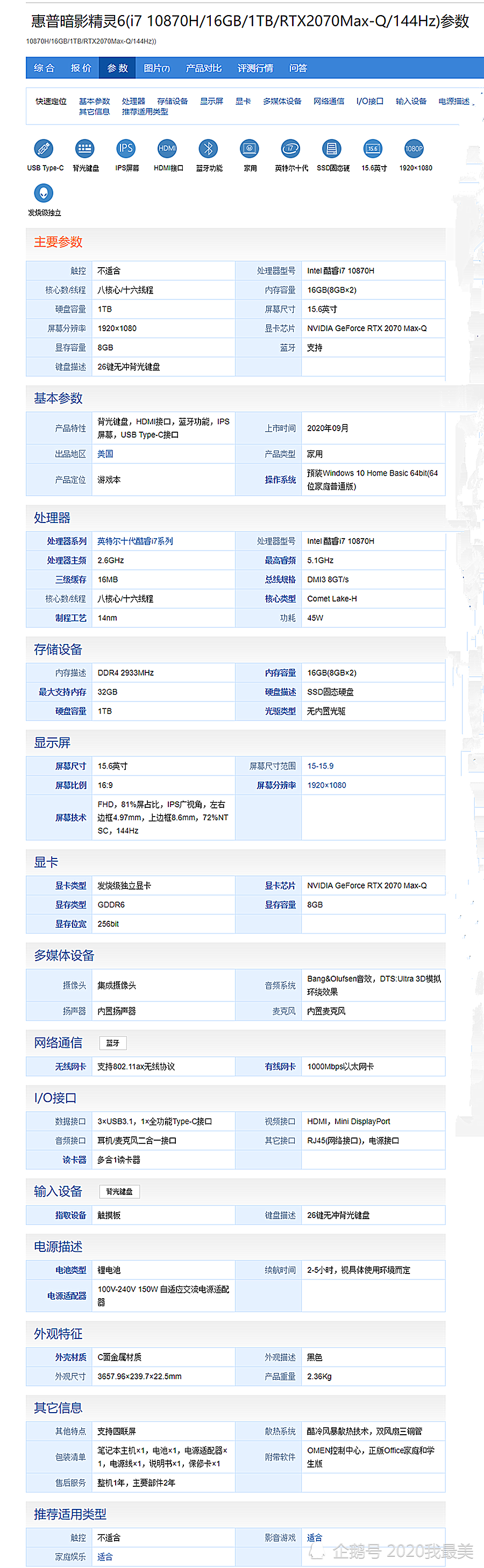The height and width of the screenshot is (1568, 484).
Task: Click the 显存位宽 label link
Action: (x=70, y=924)
